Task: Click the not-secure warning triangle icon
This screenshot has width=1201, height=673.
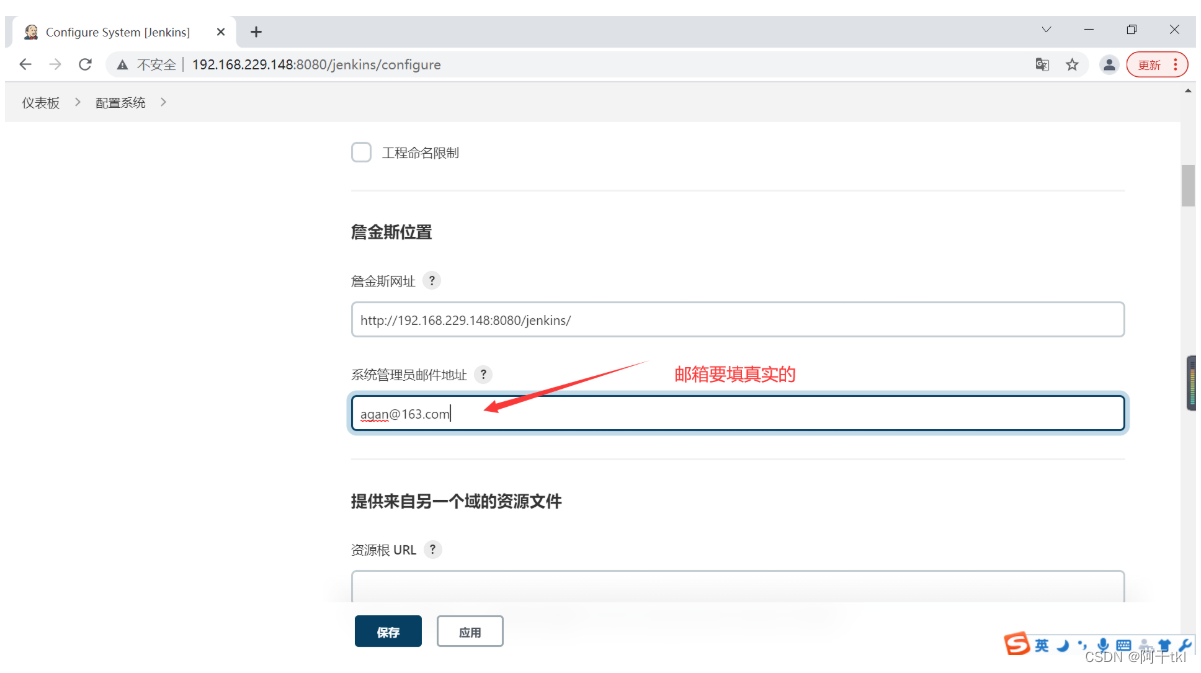Action: [x=123, y=65]
